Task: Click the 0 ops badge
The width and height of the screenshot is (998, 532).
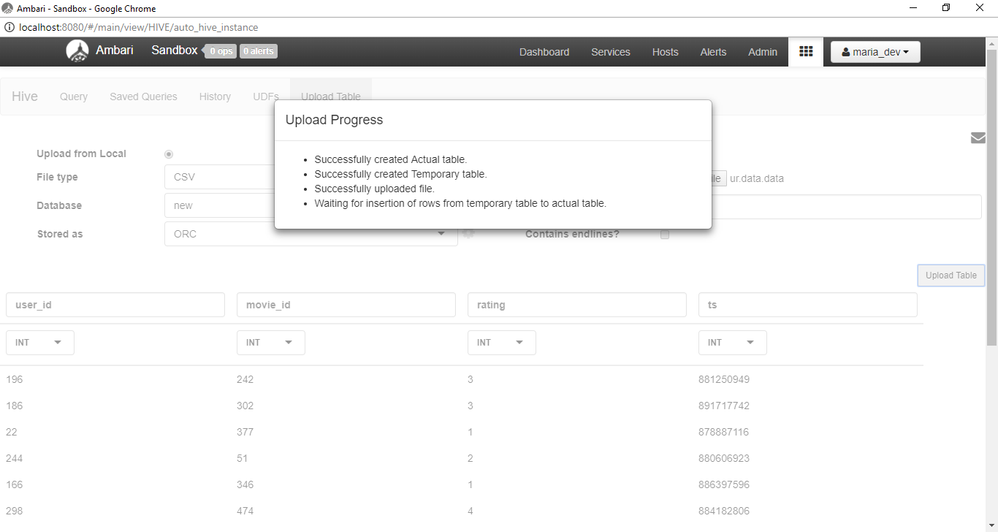Action: 221,51
